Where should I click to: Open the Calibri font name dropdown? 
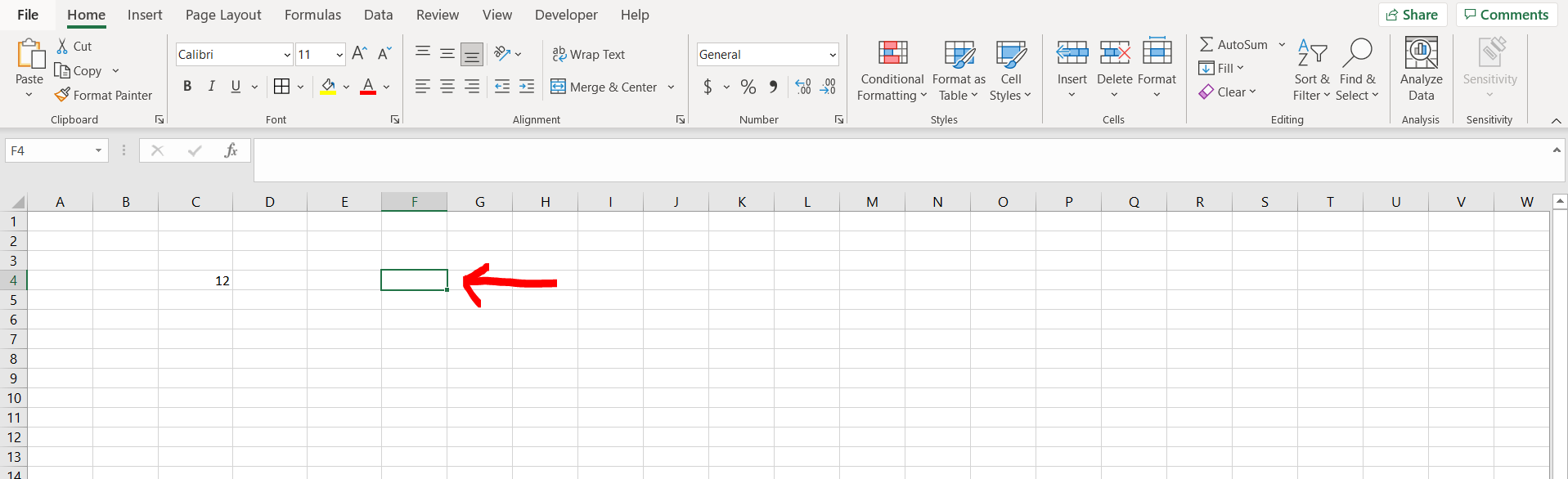[287, 55]
